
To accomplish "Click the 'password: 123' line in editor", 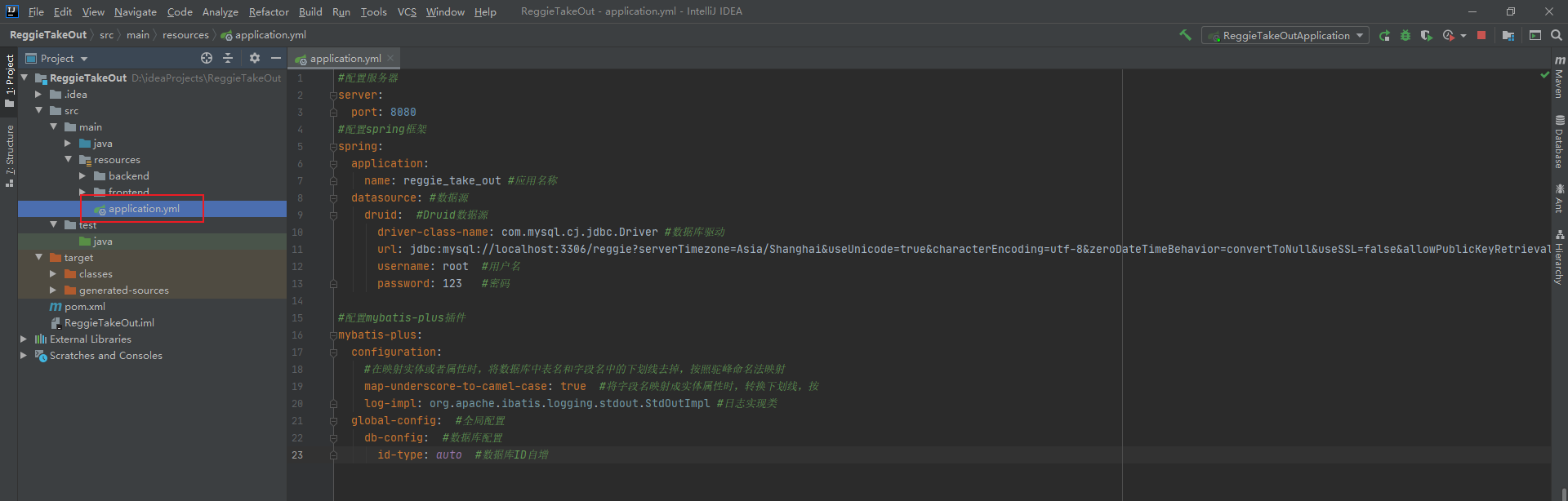I will [x=419, y=284].
